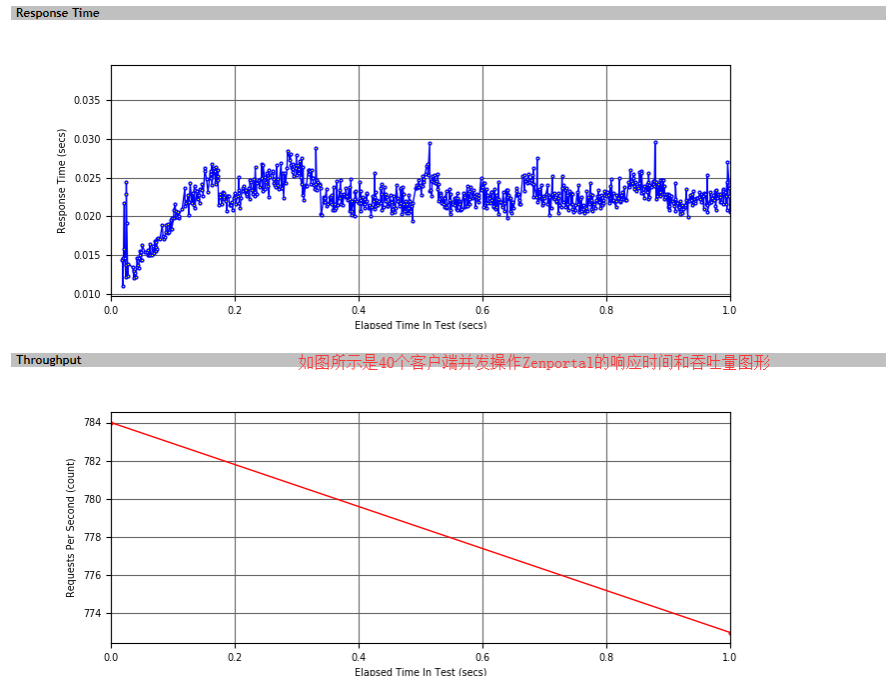The image size is (886, 692).
Task: Click the 0.035 y-axis tick value
Action: tap(87, 101)
